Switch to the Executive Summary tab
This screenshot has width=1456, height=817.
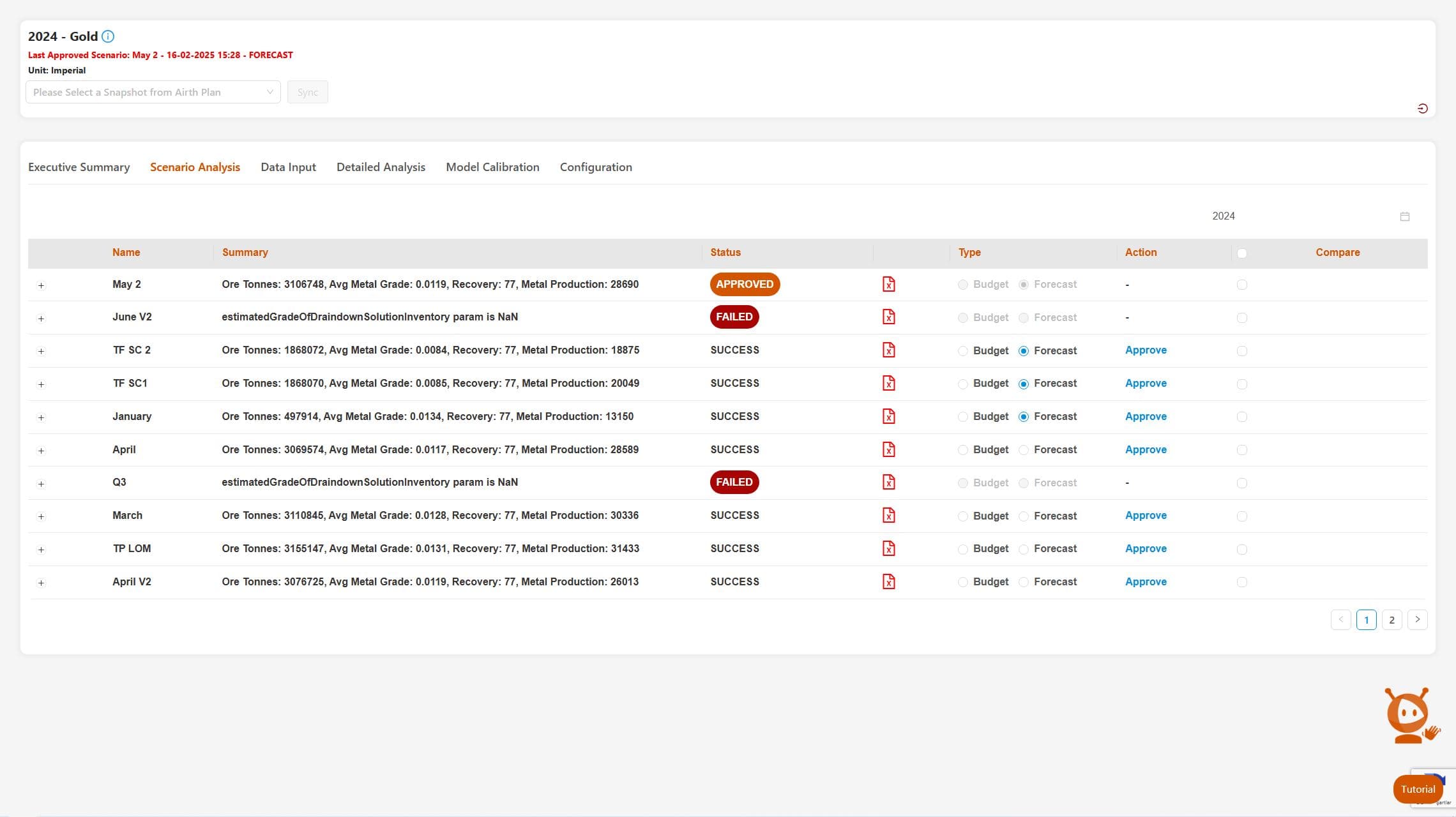coord(79,167)
